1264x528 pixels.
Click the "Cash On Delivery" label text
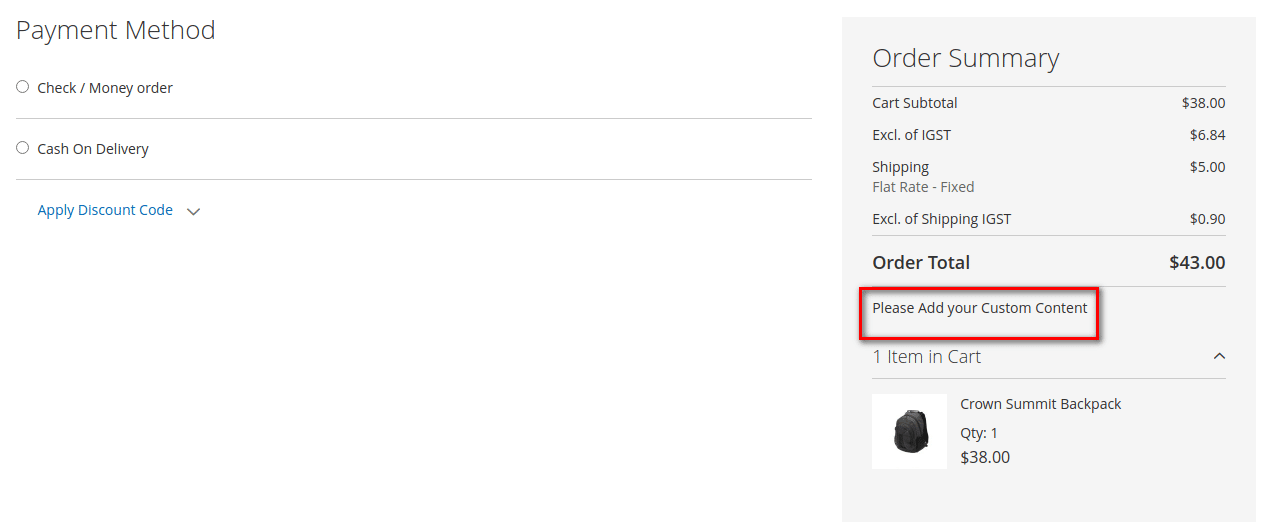93,149
